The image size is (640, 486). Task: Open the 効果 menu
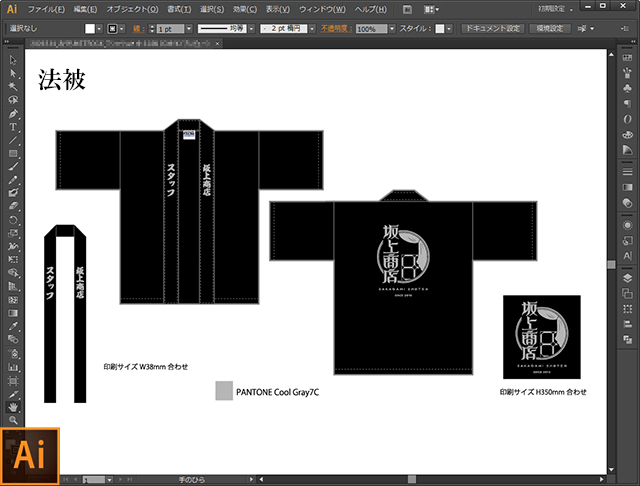pos(245,9)
